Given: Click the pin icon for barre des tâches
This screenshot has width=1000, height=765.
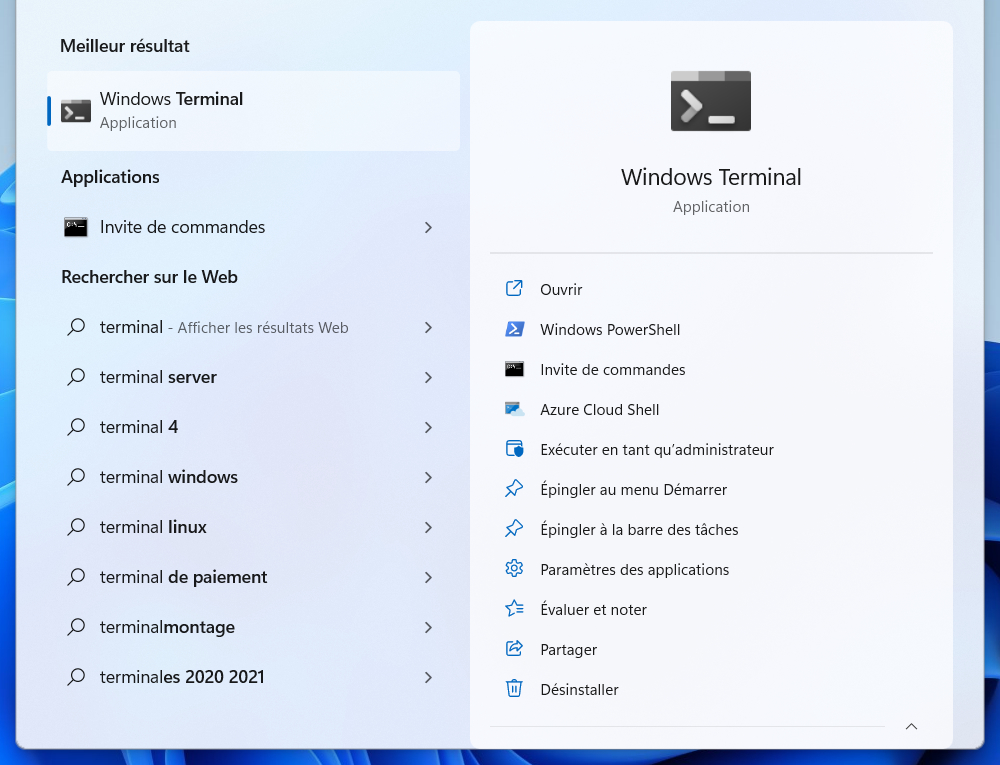Looking at the screenshot, I should click(x=514, y=529).
